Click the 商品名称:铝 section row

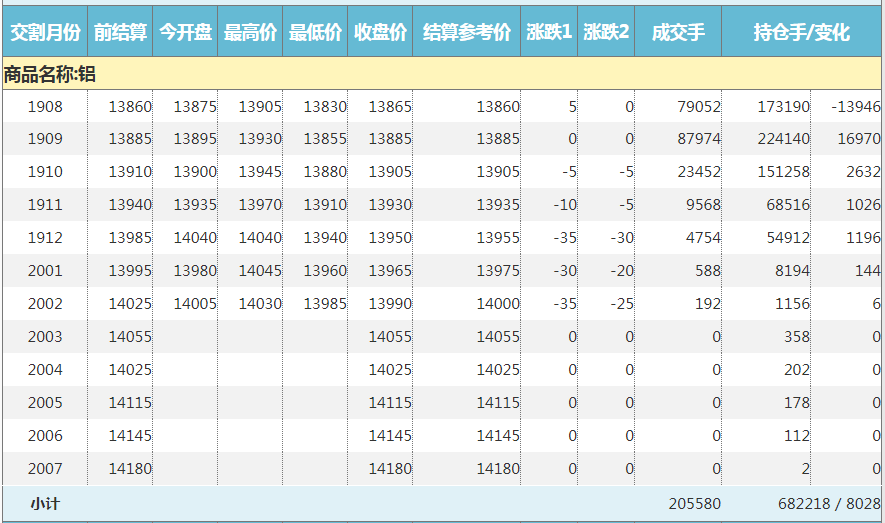click(50, 74)
